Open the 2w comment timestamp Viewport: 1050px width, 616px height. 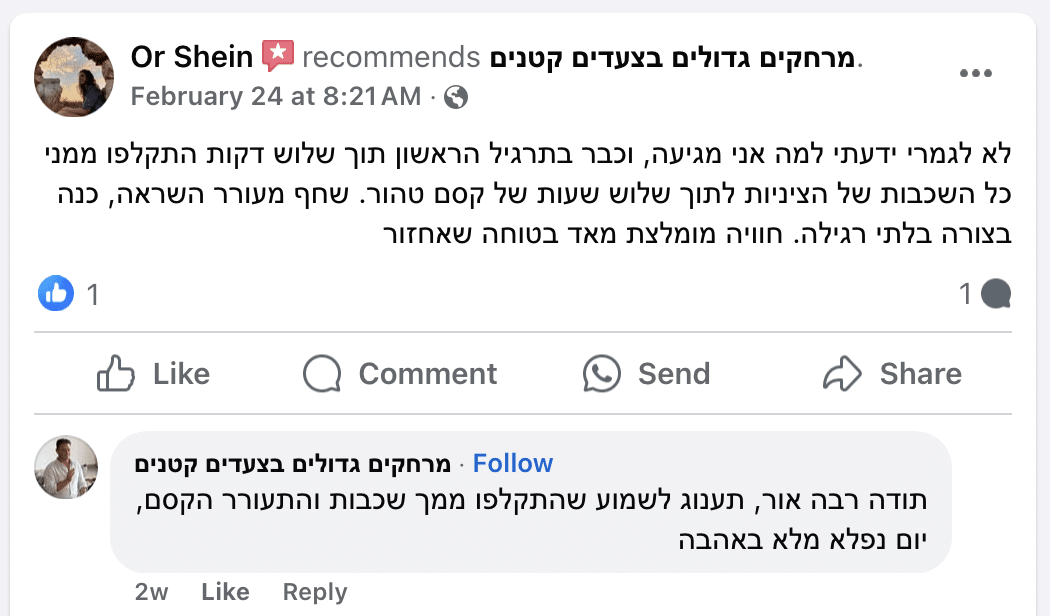coord(151,592)
